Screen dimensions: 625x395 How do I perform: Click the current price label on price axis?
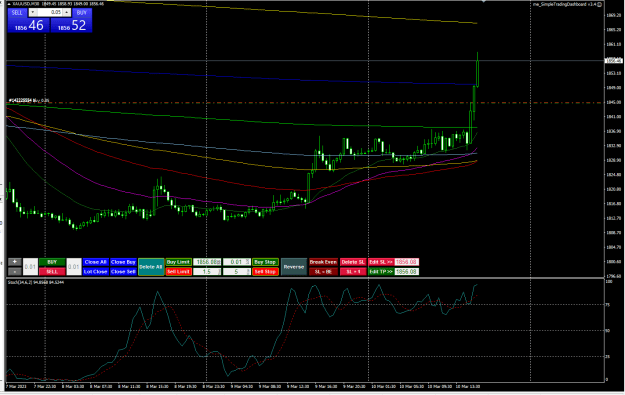(x=614, y=61)
